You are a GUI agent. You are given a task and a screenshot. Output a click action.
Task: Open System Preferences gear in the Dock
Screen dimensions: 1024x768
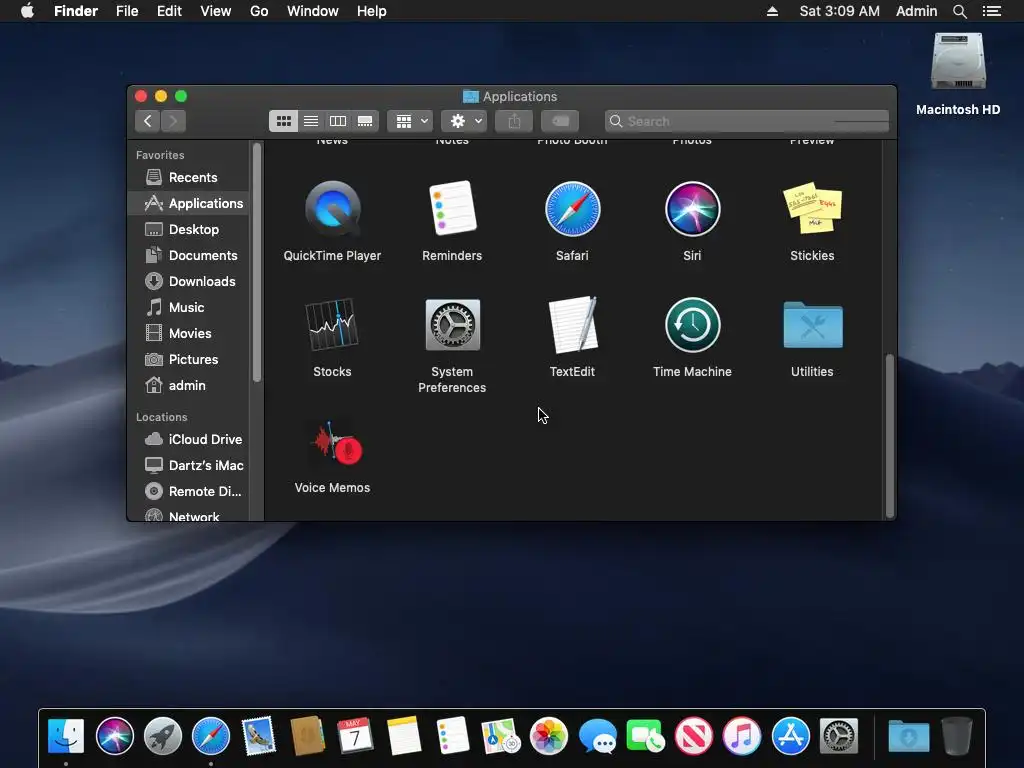click(x=839, y=736)
